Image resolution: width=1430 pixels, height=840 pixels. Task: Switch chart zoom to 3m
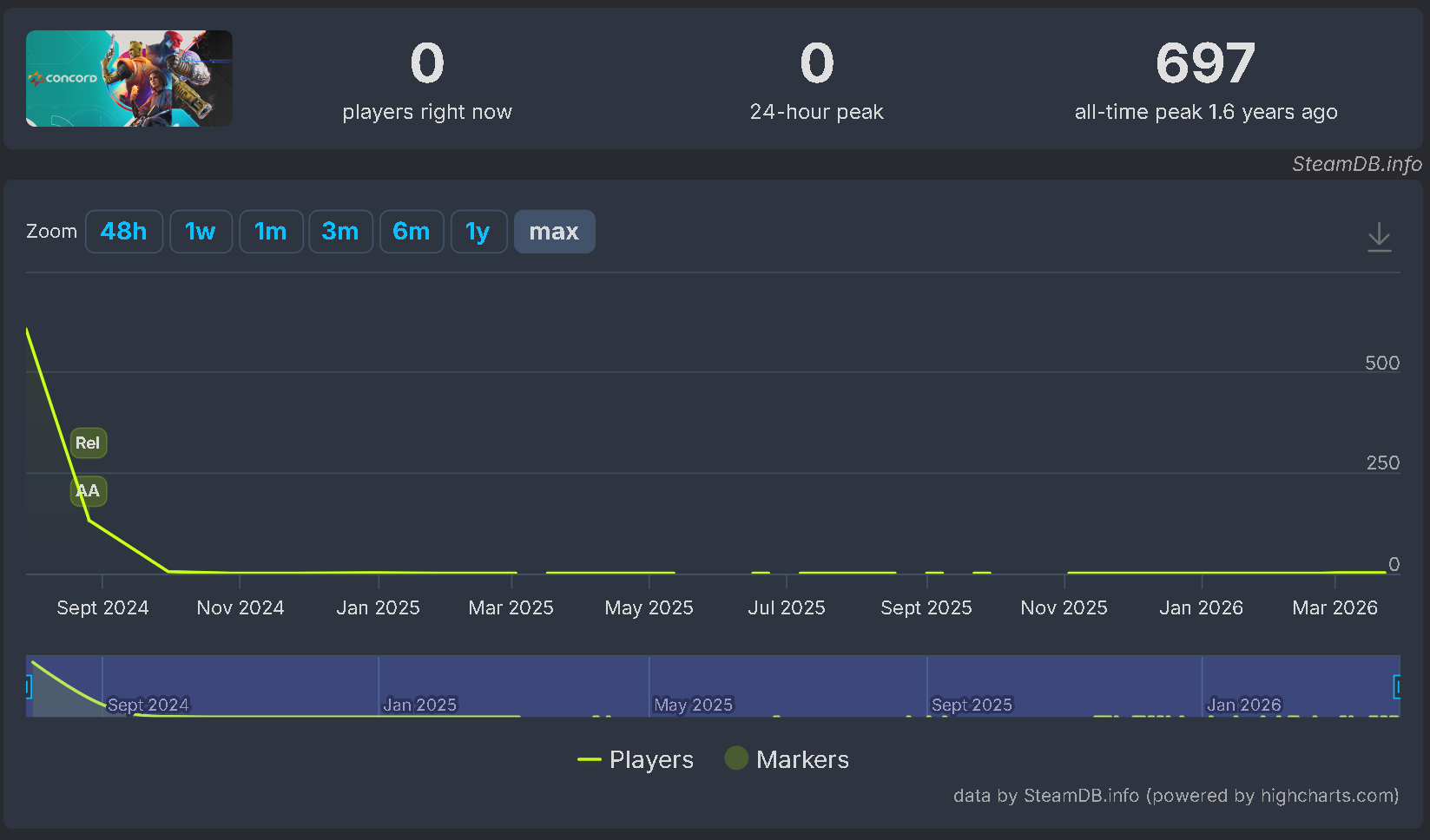pos(340,232)
